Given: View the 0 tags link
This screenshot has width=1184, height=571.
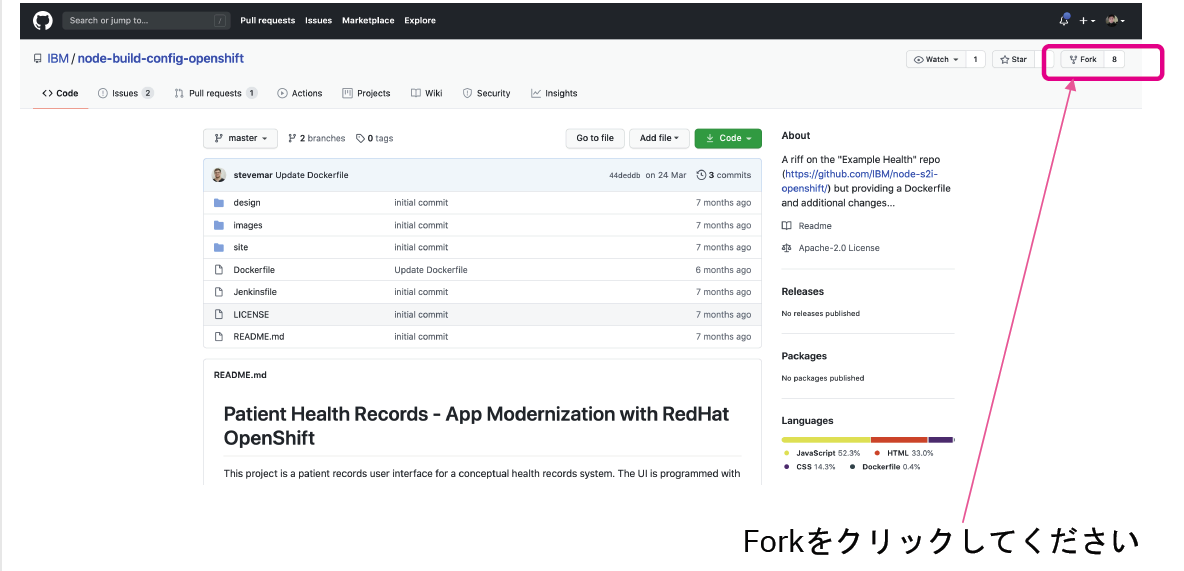Looking at the screenshot, I should 375,138.
